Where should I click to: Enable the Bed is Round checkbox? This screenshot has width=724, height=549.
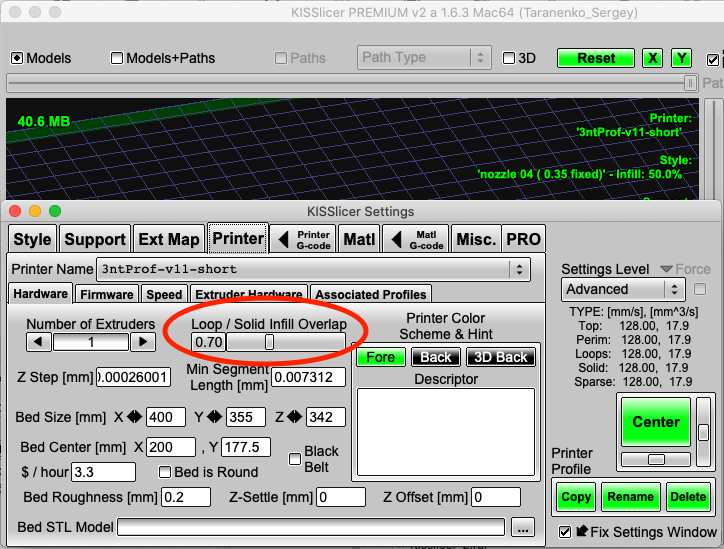(166, 472)
